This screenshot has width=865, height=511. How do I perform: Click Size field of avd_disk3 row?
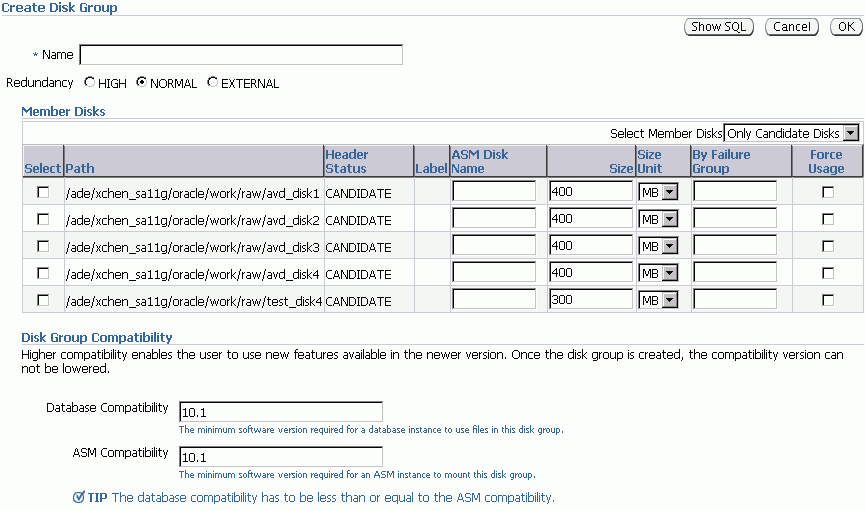pyautogui.click(x=591, y=245)
